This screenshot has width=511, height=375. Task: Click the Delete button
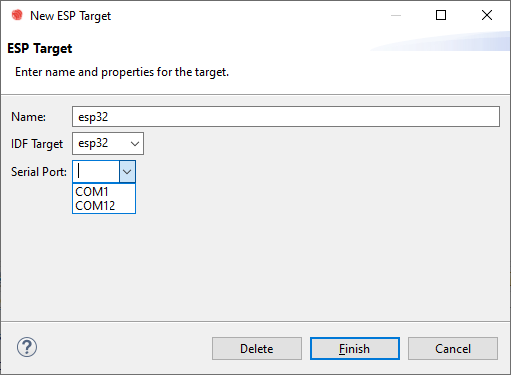click(x=257, y=349)
